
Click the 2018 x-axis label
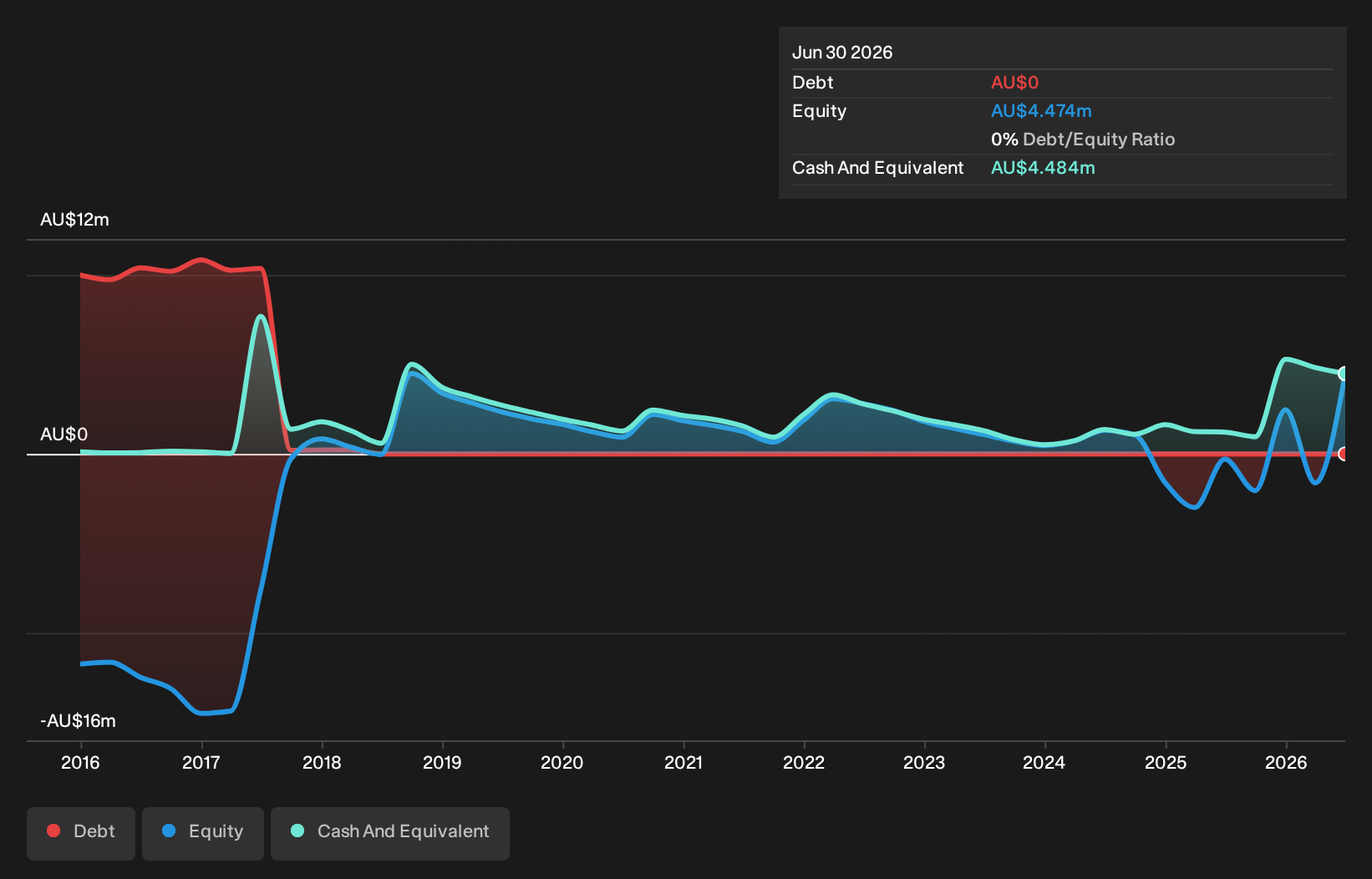pos(322,763)
